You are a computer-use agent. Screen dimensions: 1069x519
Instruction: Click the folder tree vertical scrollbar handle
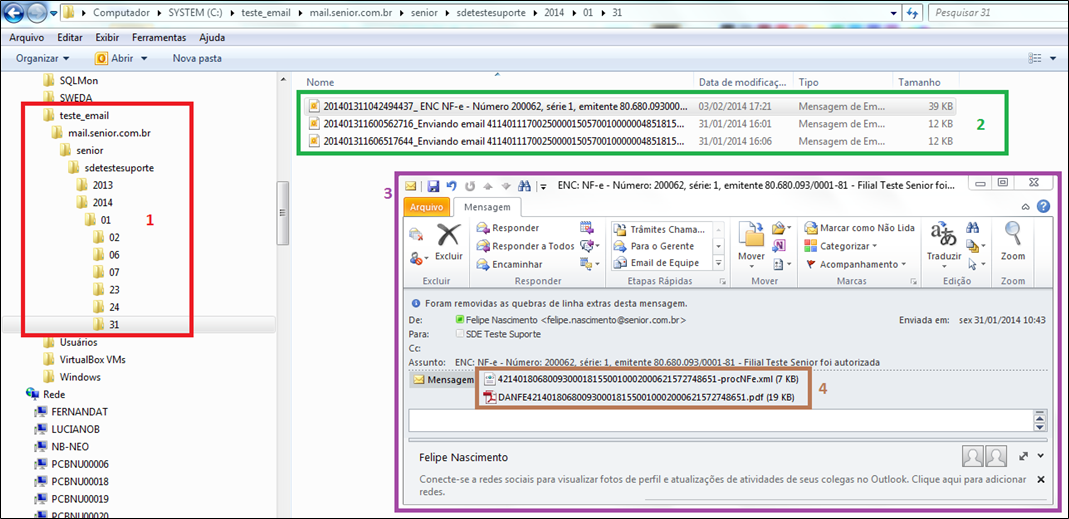282,213
